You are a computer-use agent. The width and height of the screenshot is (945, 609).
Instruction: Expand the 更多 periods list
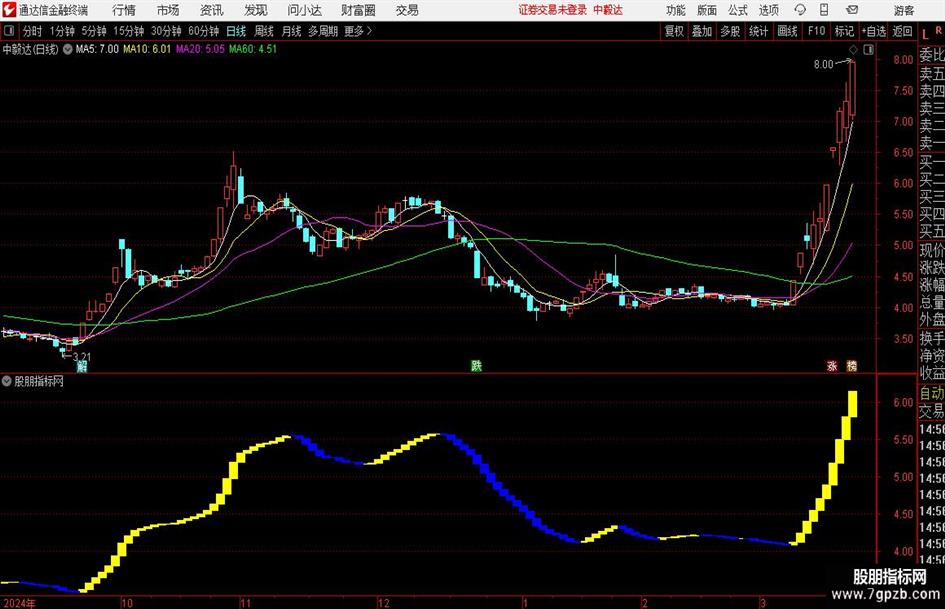pyautogui.click(x=358, y=31)
